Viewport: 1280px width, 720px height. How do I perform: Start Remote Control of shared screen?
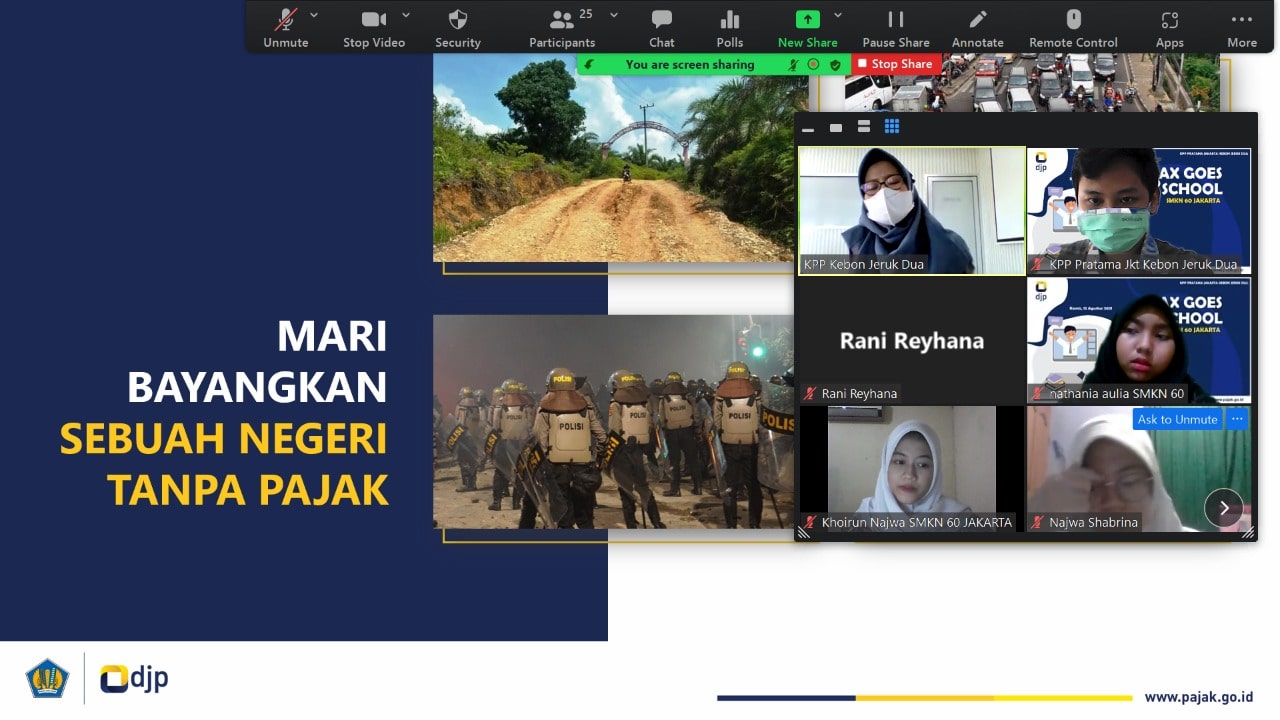[x=1073, y=27]
